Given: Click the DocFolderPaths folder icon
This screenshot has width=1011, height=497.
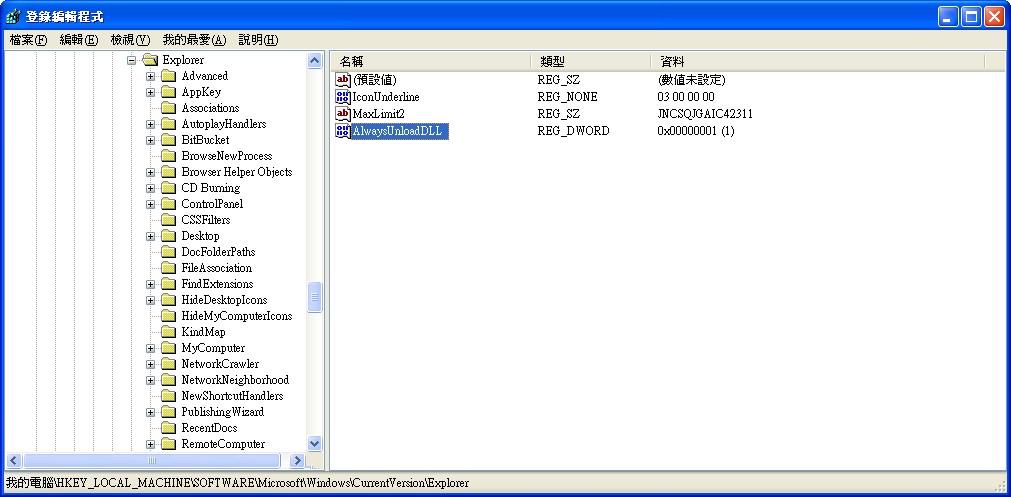Looking at the screenshot, I should coord(168,252).
